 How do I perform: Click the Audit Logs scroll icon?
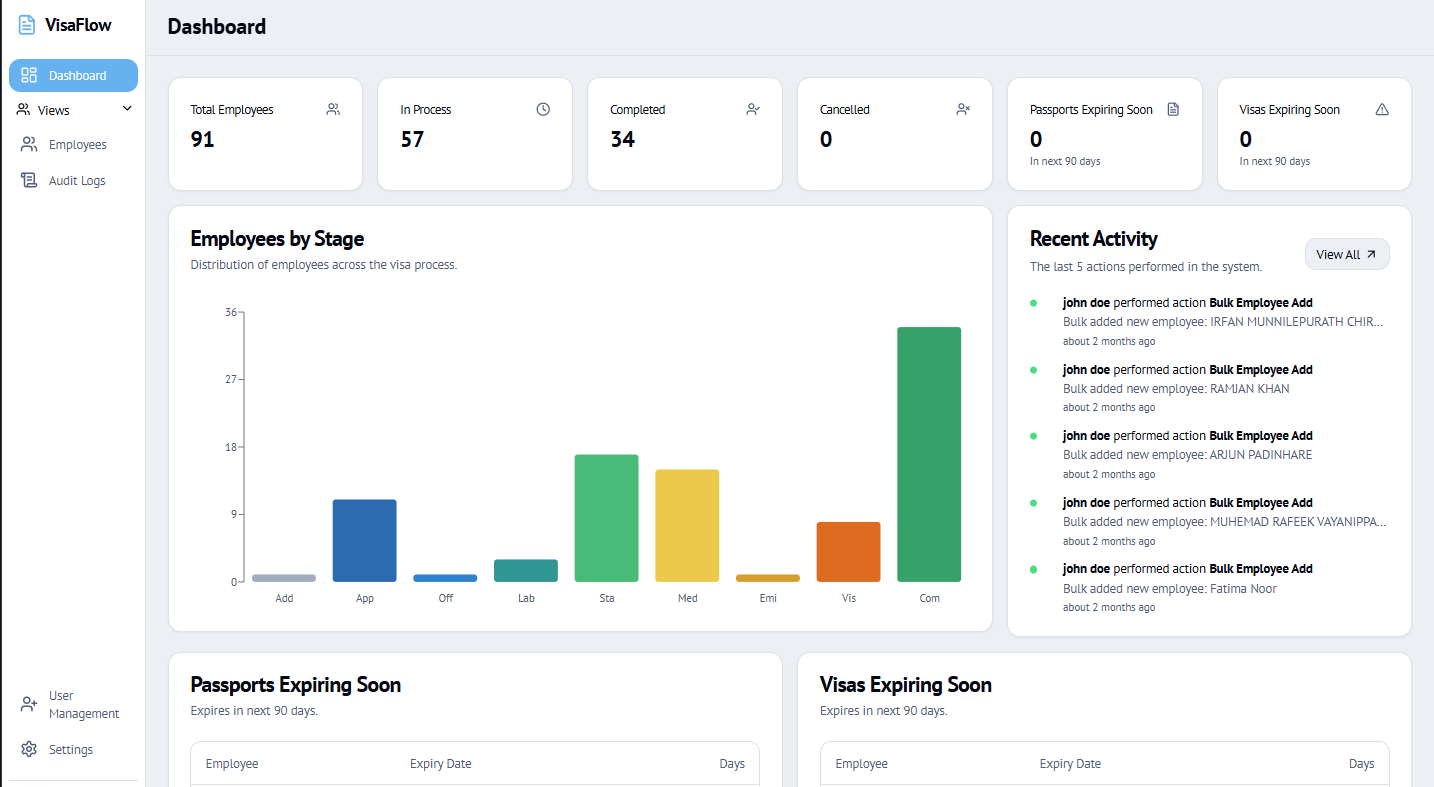[x=29, y=181]
